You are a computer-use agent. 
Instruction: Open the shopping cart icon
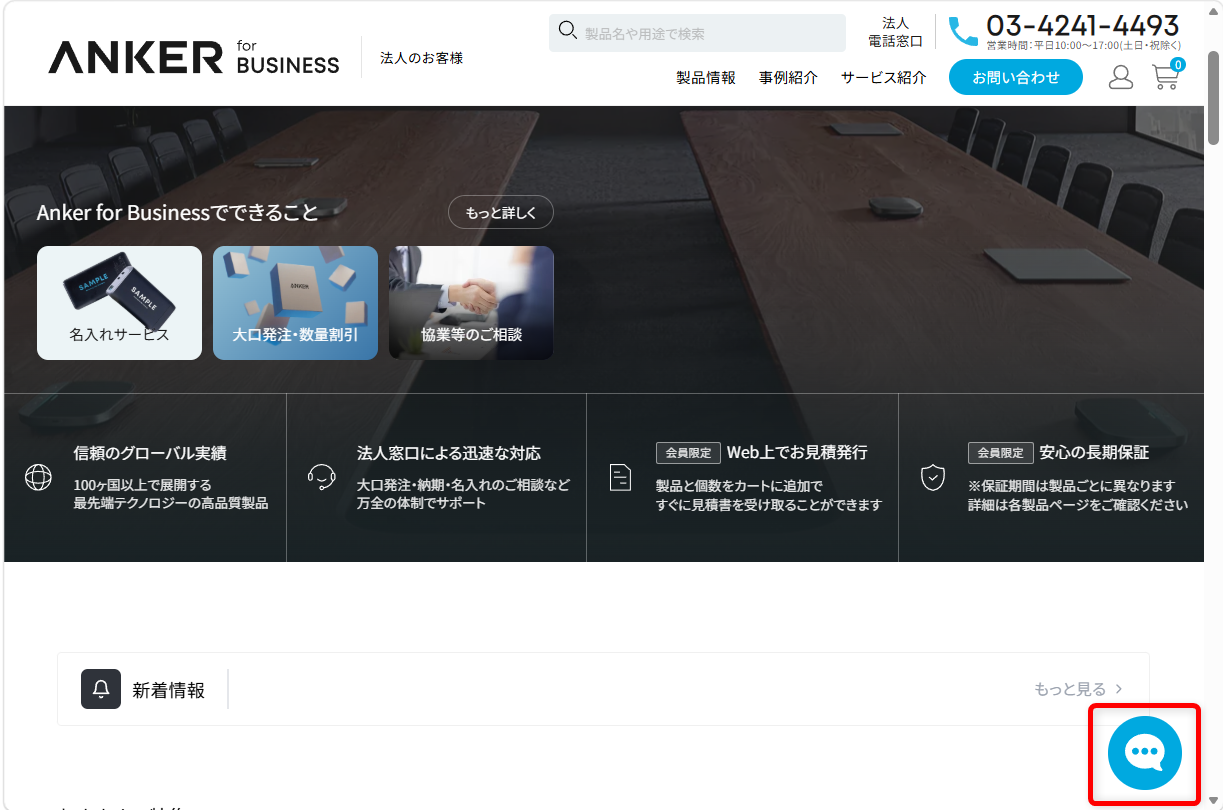(x=1165, y=78)
